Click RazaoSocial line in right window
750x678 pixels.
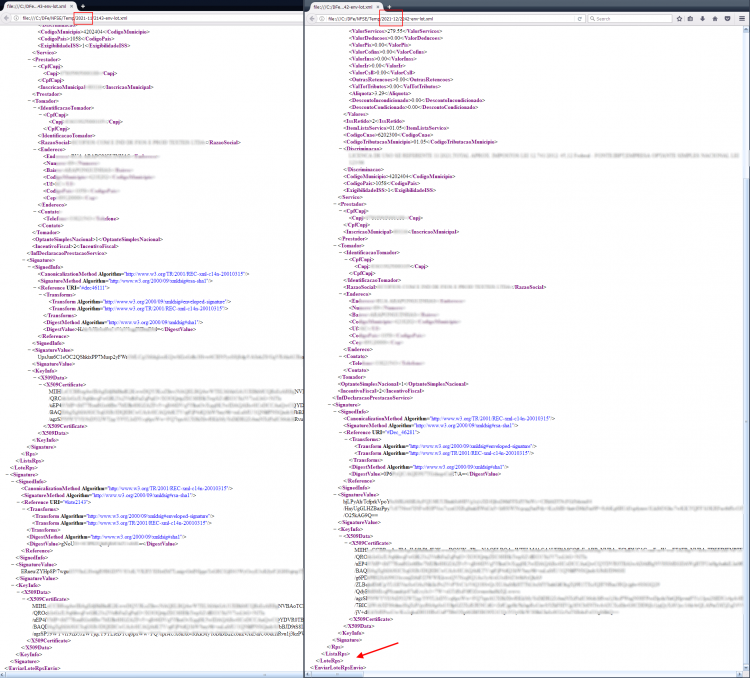pos(445,287)
